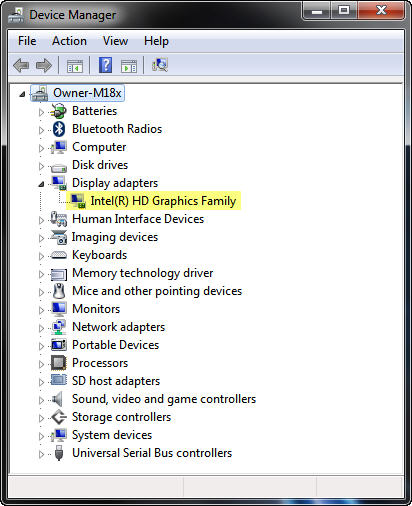Screen dimensions: 412x506
Task: Select the Storage controllers label
Action: pyautogui.click(x=121, y=417)
